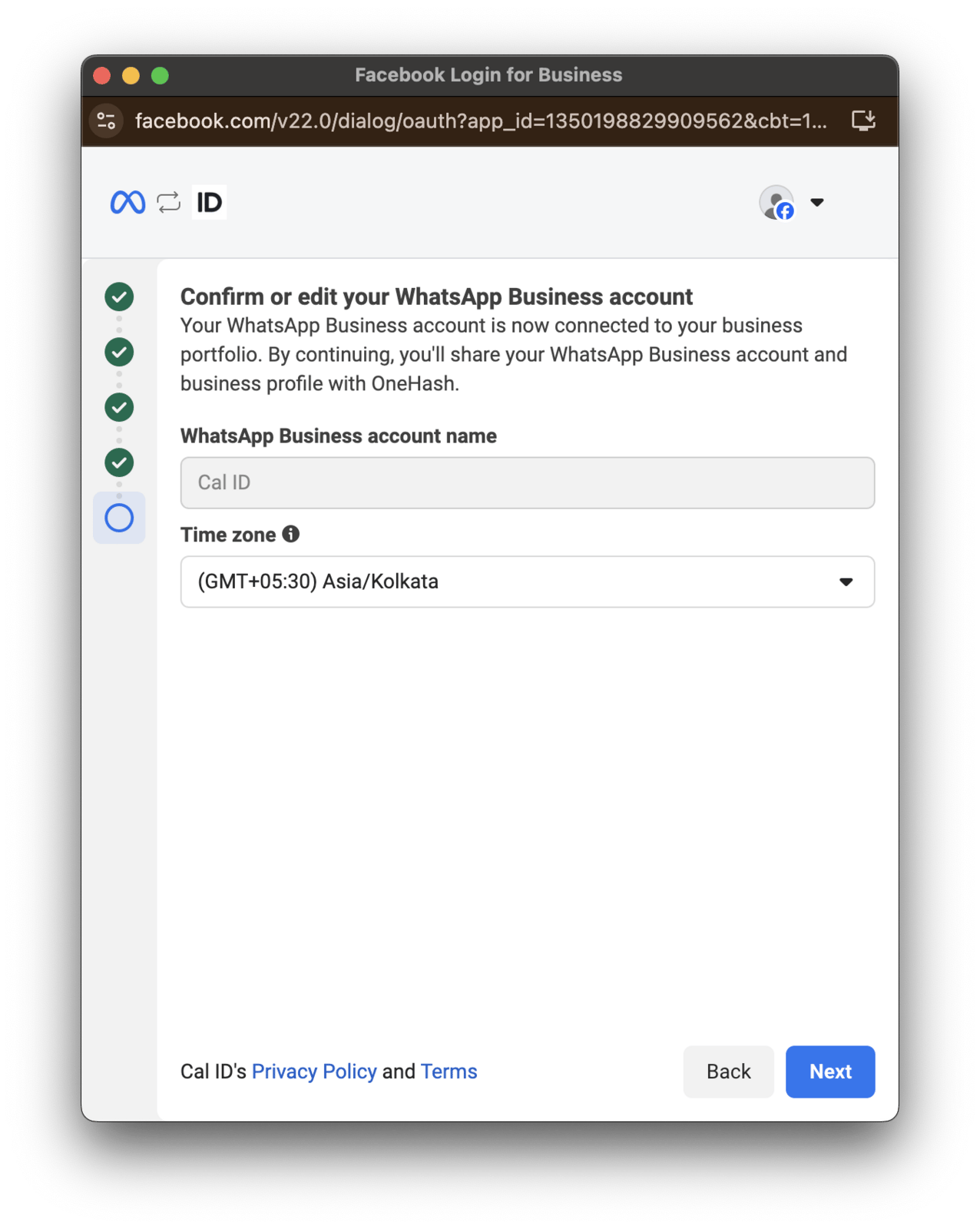Click the Back button
The image size is (980, 1229).
click(729, 1072)
